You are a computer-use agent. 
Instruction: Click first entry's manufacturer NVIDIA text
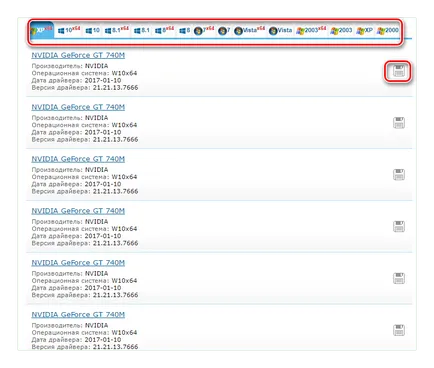tap(96, 66)
